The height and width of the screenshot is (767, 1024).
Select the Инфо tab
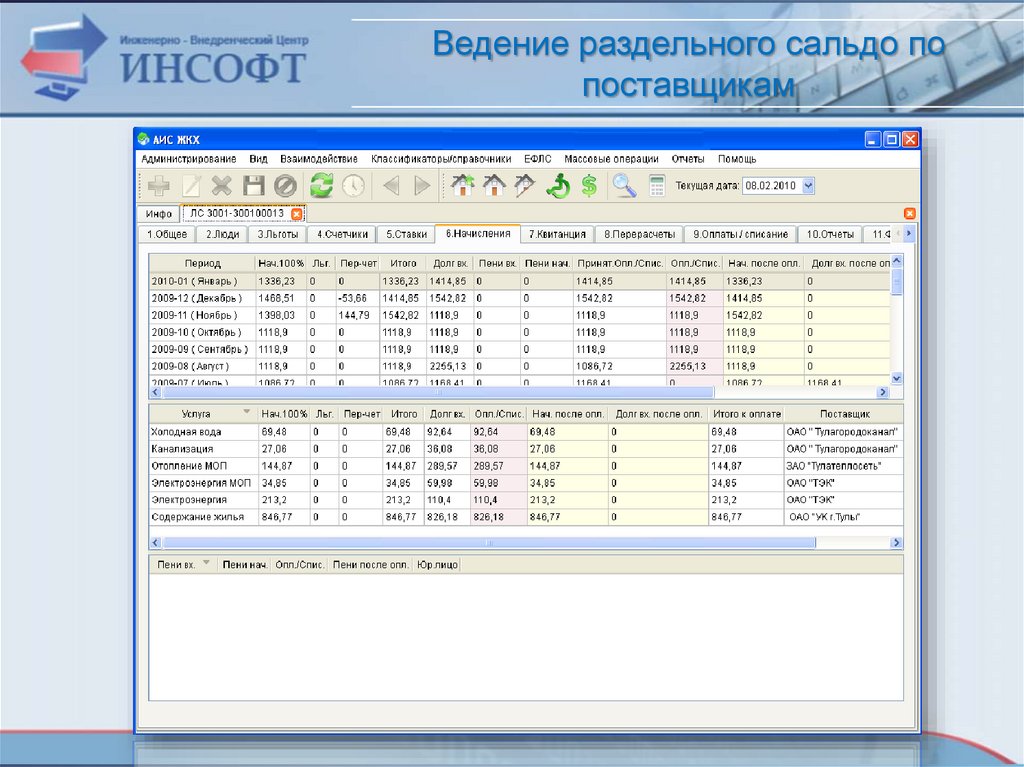pyautogui.click(x=159, y=214)
